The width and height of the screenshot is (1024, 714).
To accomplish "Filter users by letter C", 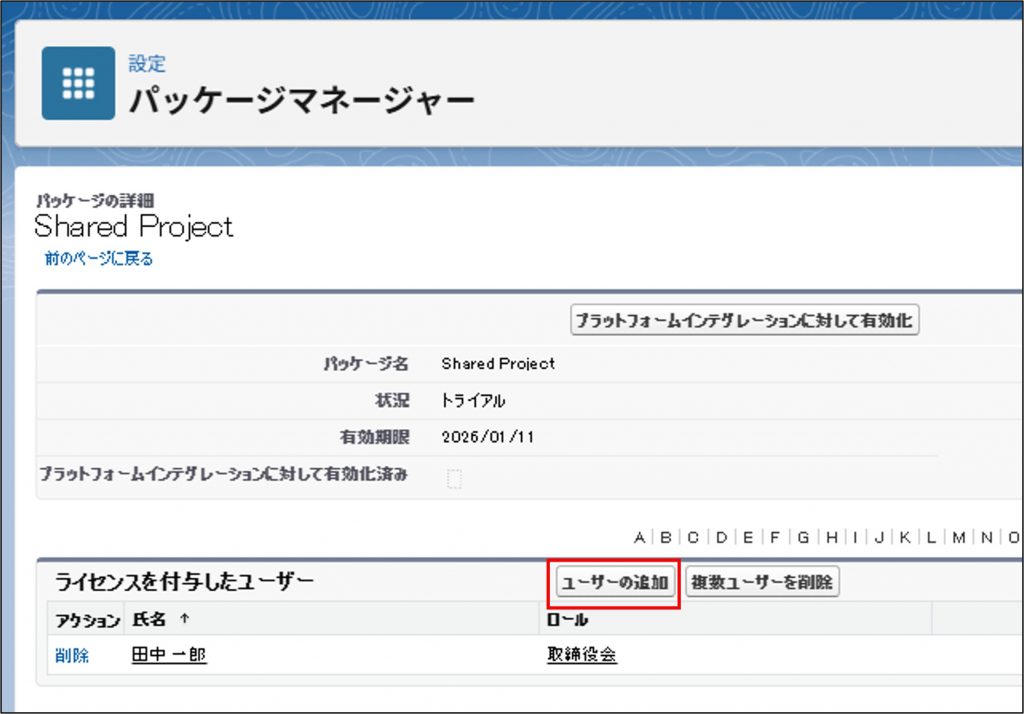I will coord(693,538).
